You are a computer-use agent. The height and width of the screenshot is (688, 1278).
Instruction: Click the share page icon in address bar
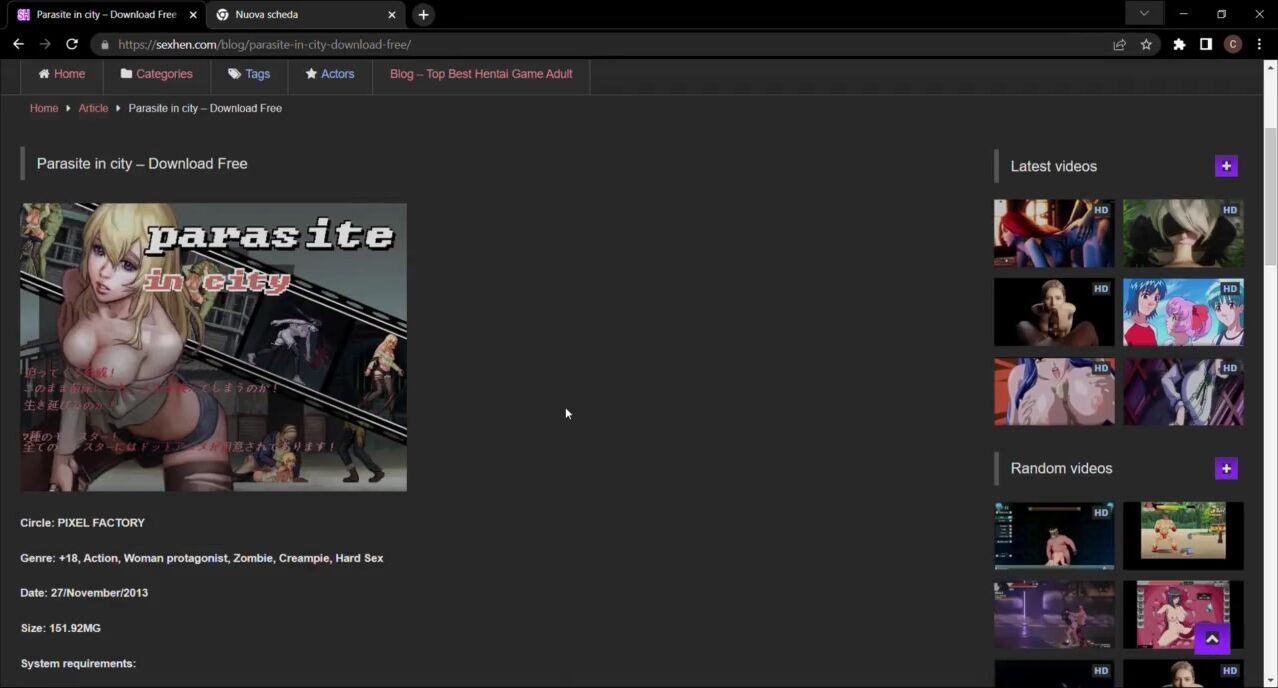(x=1119, y=44)
